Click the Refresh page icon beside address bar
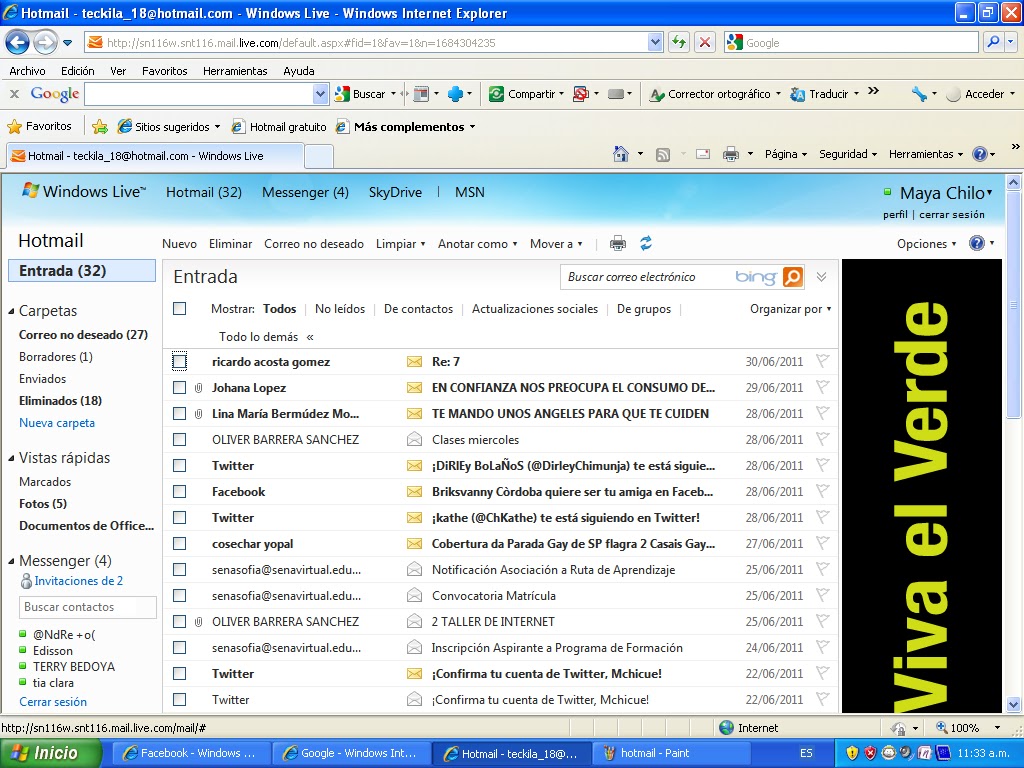1024x768 pixels. pos(679,42)
